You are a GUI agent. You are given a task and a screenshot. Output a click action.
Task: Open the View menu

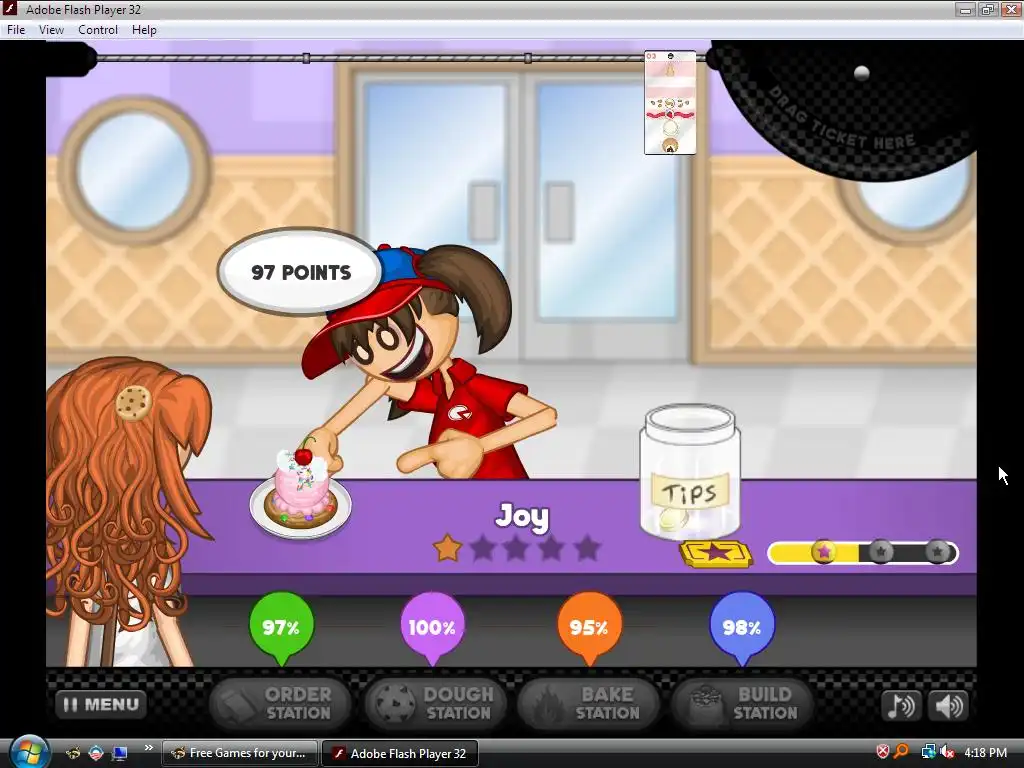(51, 30)
